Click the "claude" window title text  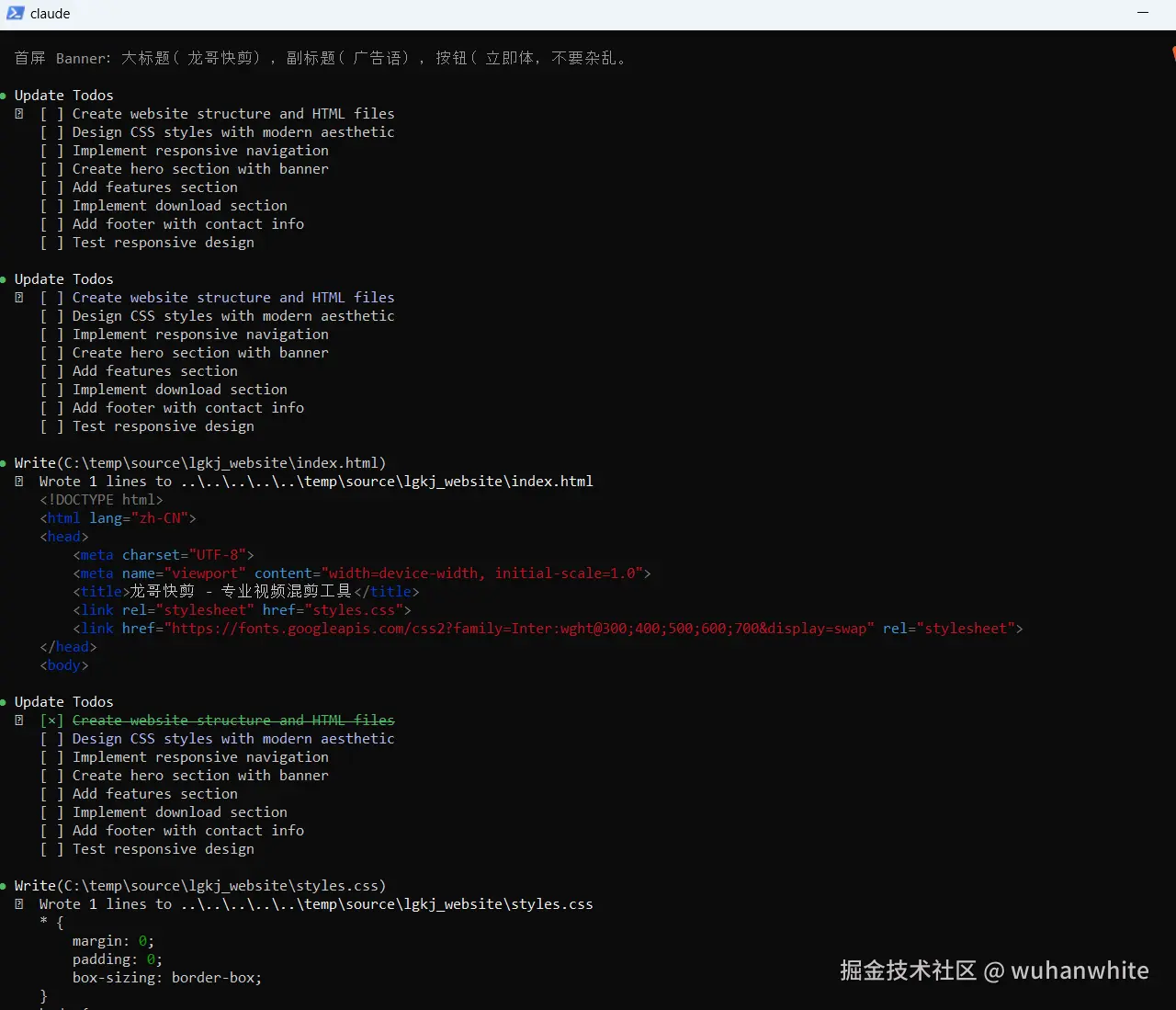tap(50, 14)
